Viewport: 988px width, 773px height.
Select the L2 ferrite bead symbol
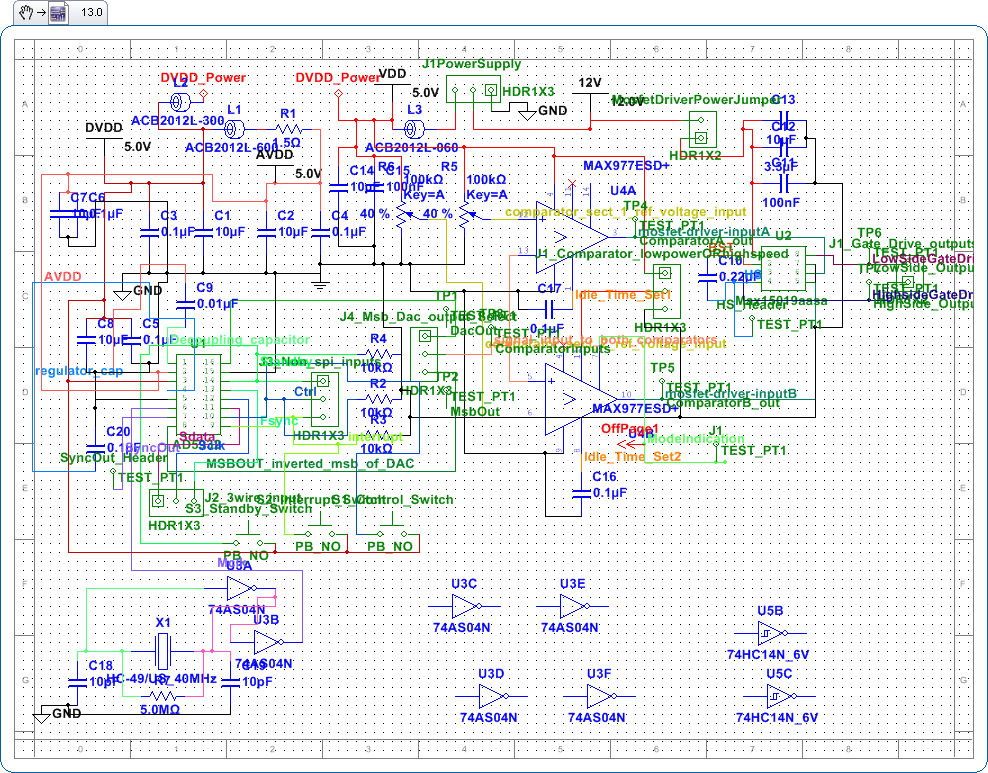coord(181,101)
